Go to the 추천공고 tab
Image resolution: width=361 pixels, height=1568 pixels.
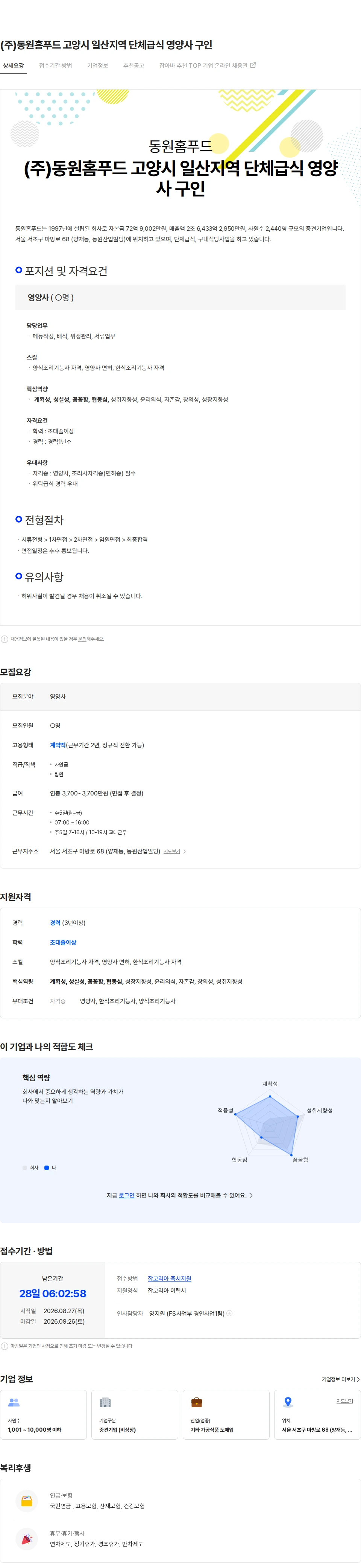134,66
